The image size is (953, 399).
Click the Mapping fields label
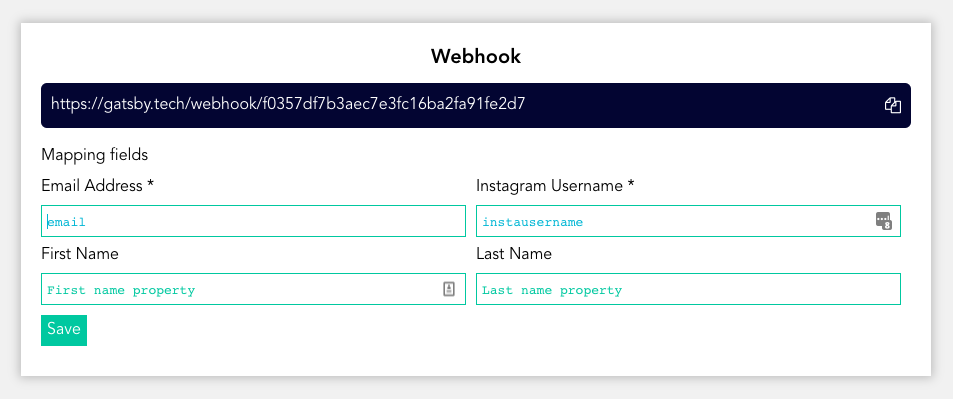(x=95, y=155)
